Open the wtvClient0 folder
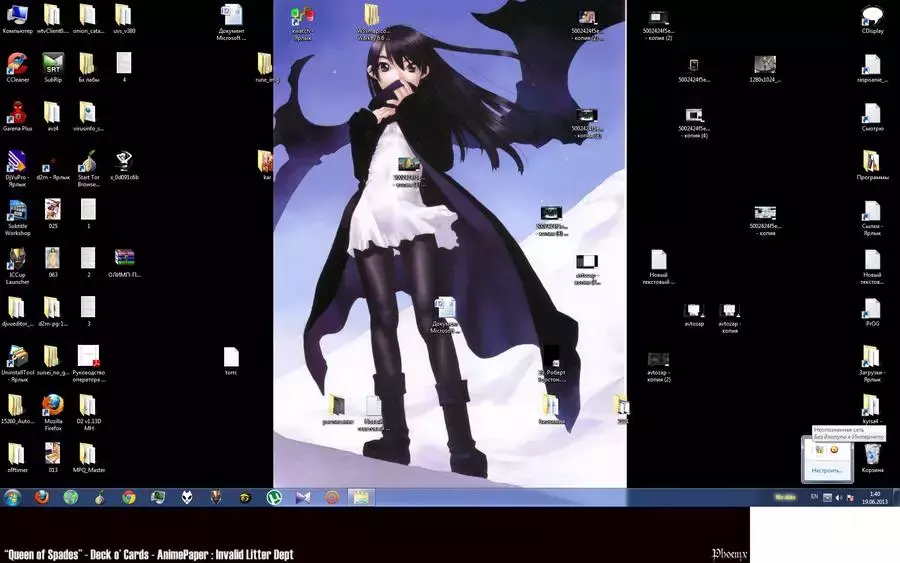900x563 pixels. click(53, 19)
